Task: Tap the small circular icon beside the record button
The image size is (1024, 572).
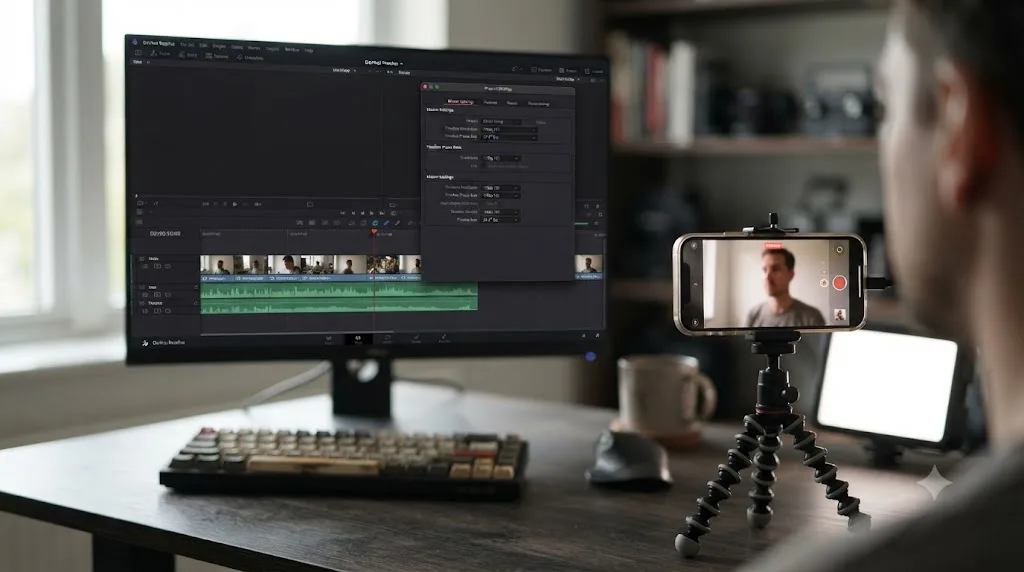Action: click(x=824, y=283)
